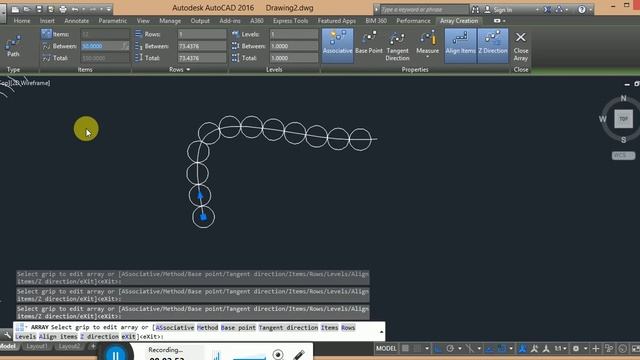Click the Rows Total field
The height and width of the screenshot is (360, 640).
tap(202, 58)
